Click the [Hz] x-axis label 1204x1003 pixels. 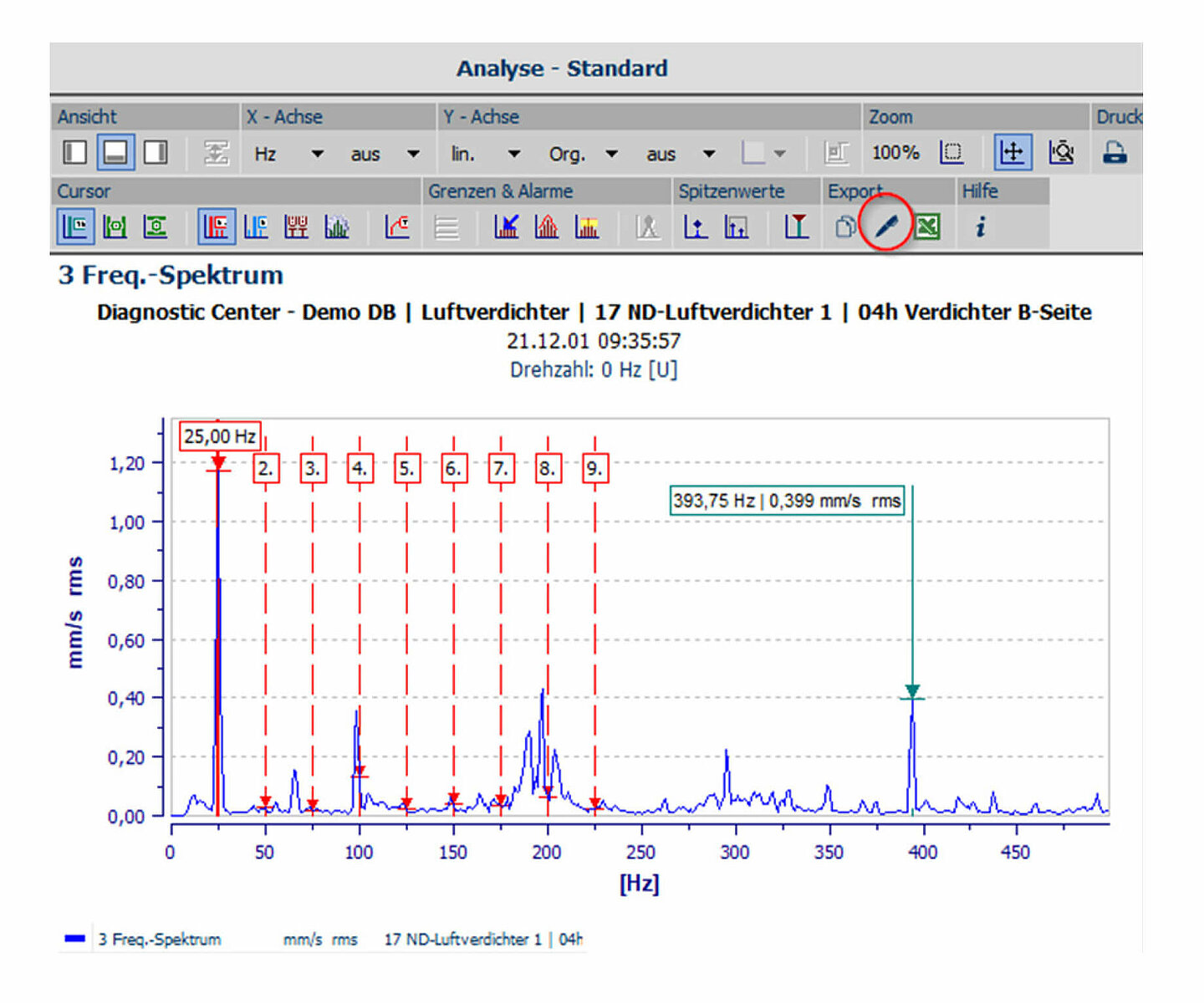[640, 883]
